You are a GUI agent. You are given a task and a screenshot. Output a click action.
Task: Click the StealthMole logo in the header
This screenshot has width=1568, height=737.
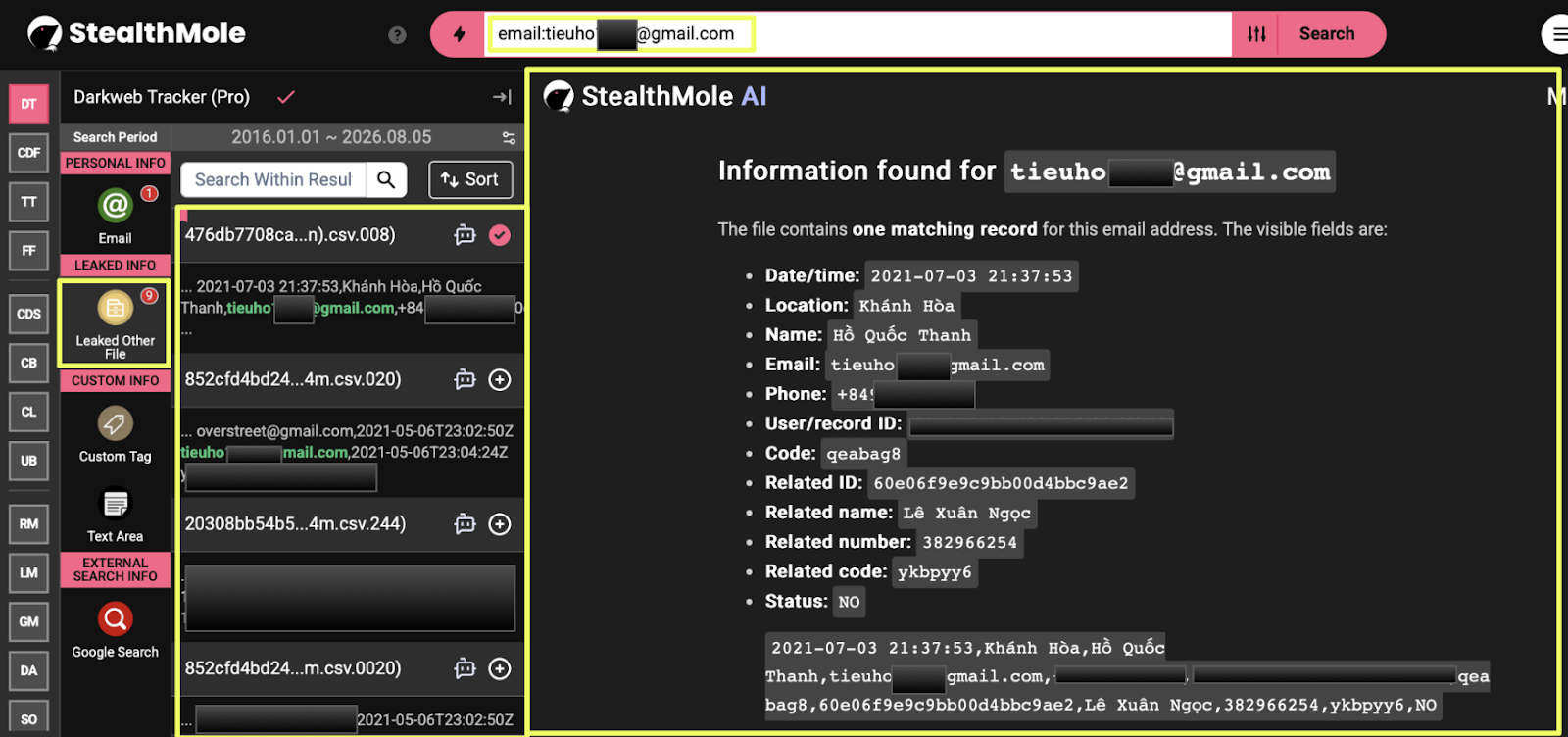(137, 33)
